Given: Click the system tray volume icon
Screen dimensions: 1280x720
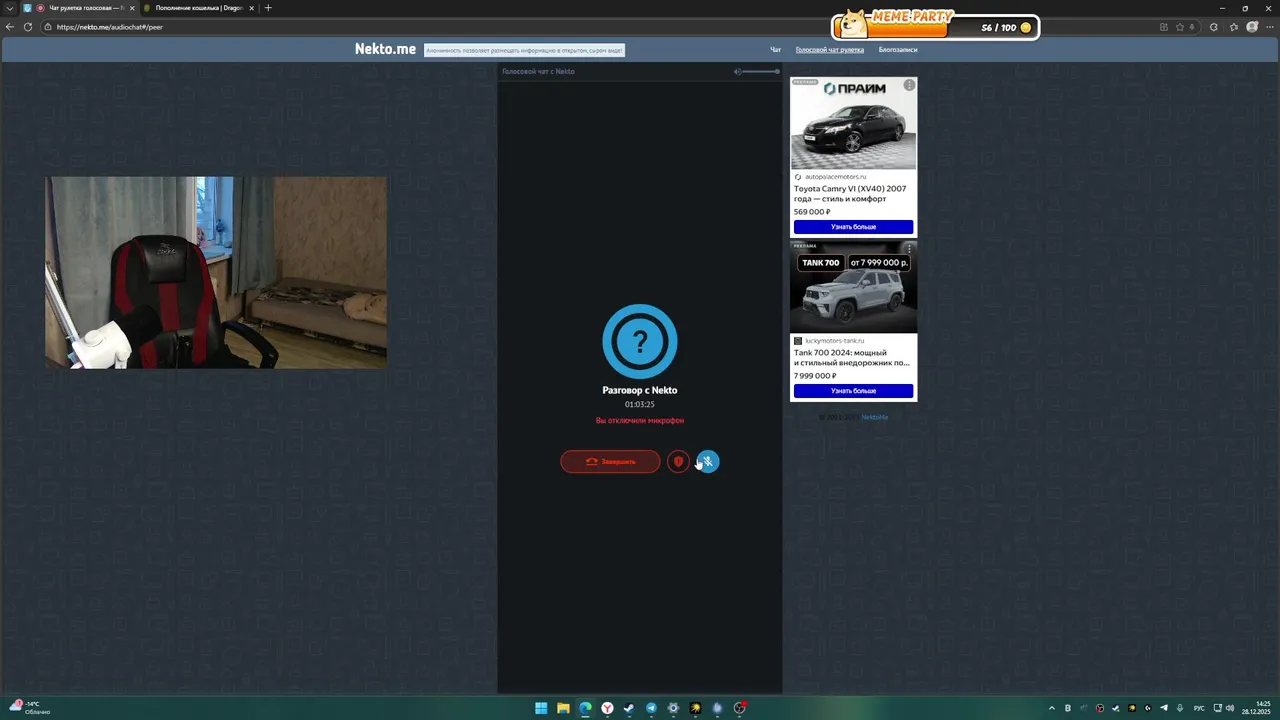Looking at the screenshot, I should click(x=1229, y=708).
